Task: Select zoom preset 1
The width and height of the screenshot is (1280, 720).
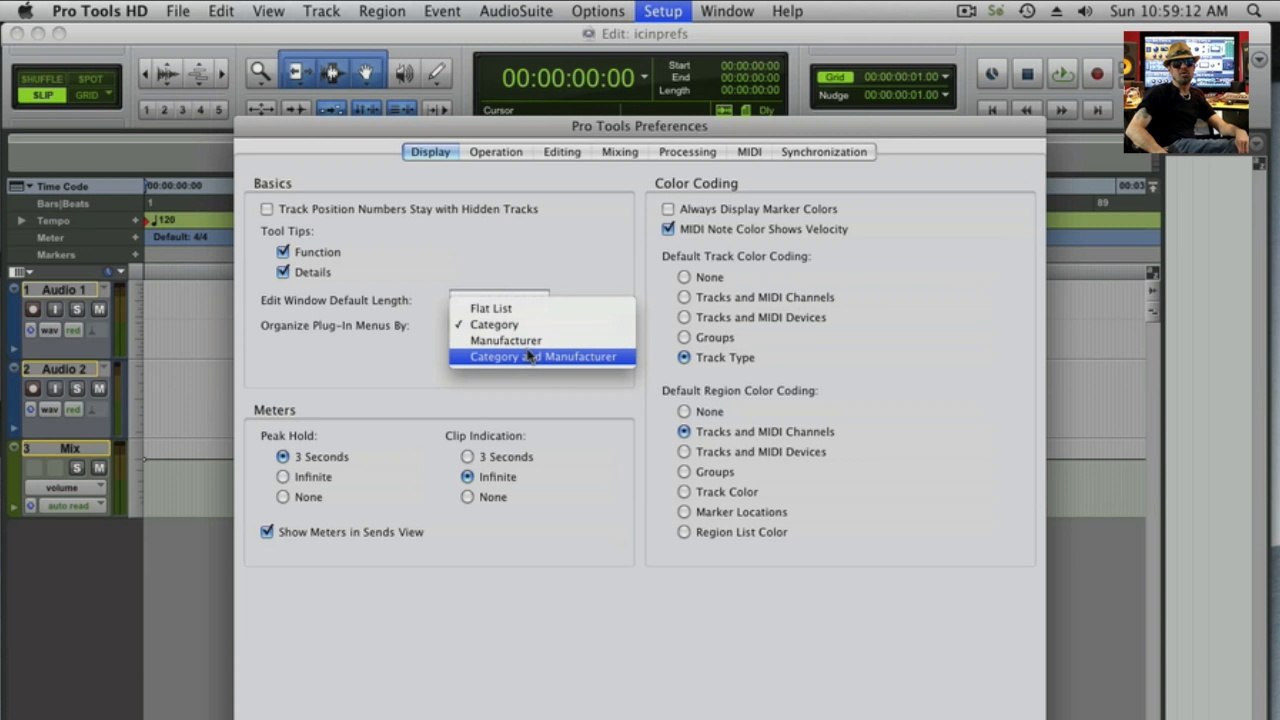Action: point(147,110)
